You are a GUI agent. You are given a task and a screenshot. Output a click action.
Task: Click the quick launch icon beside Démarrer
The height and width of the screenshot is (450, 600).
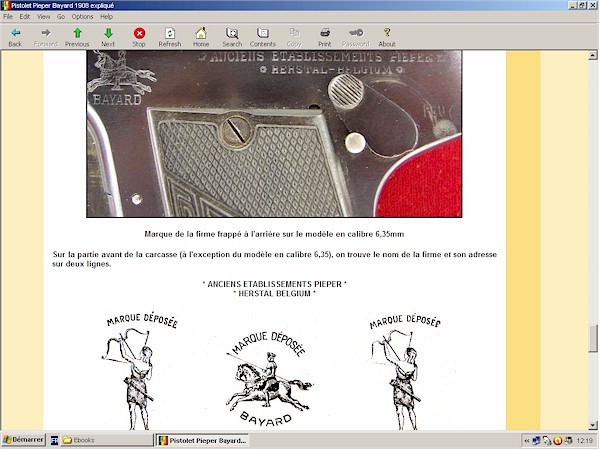[54, 440]
